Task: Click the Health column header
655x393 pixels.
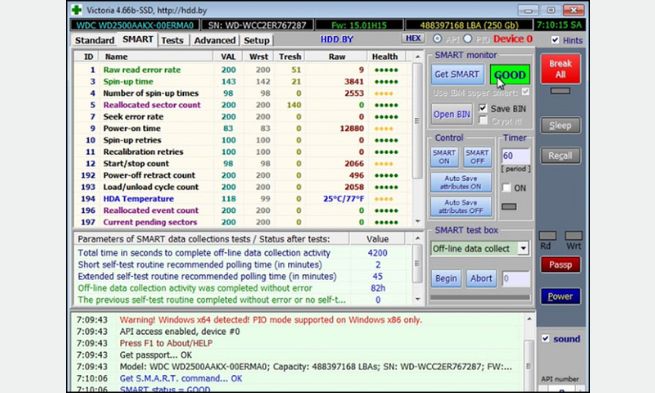Action: click(385, 56)
